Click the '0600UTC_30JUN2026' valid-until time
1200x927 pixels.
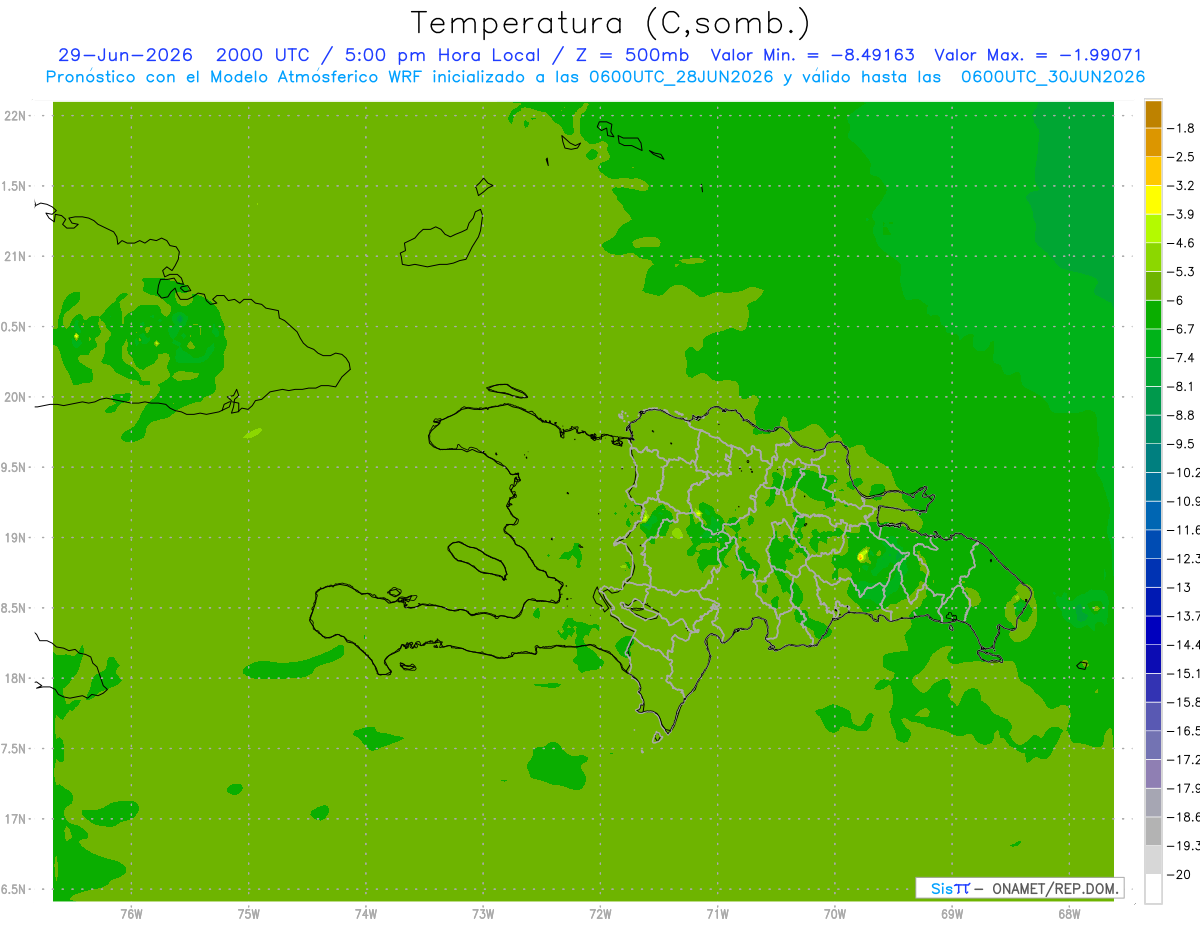1053,77
